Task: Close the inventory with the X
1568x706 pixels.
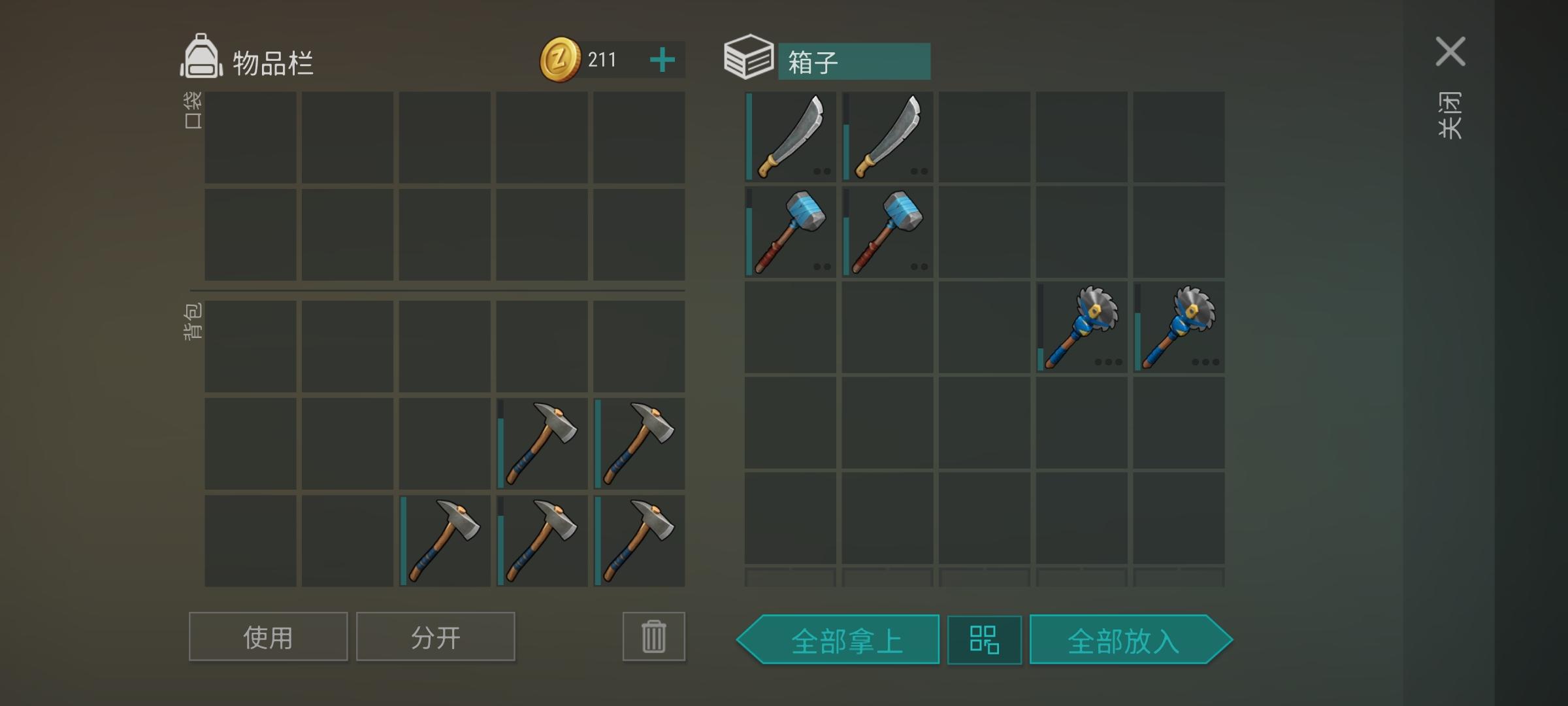Action: click(x=1450, y=52)
